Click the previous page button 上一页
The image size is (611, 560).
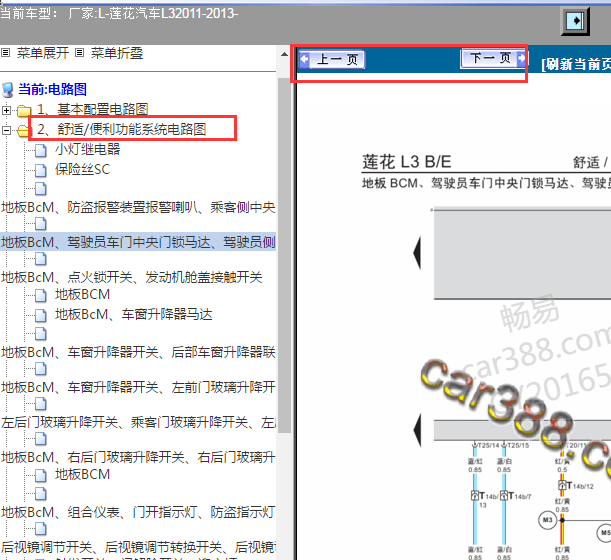(x=332, y=60)
